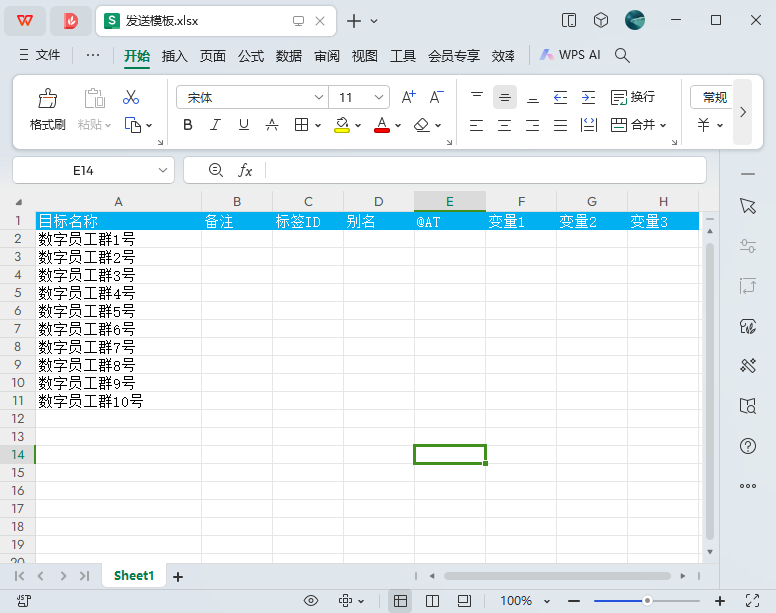The width and height of the screenshot is (776, 613).
Task: Click the 合并 merge cells button
Action: tap(632, 125)
